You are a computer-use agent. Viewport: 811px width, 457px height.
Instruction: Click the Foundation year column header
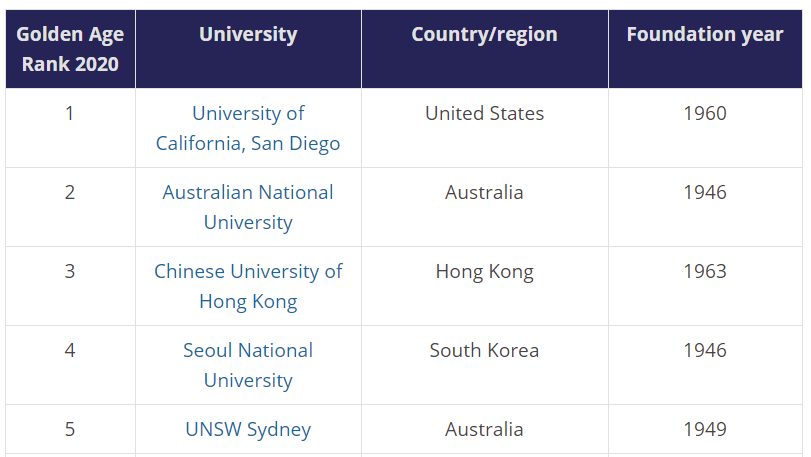pos(705,34)
